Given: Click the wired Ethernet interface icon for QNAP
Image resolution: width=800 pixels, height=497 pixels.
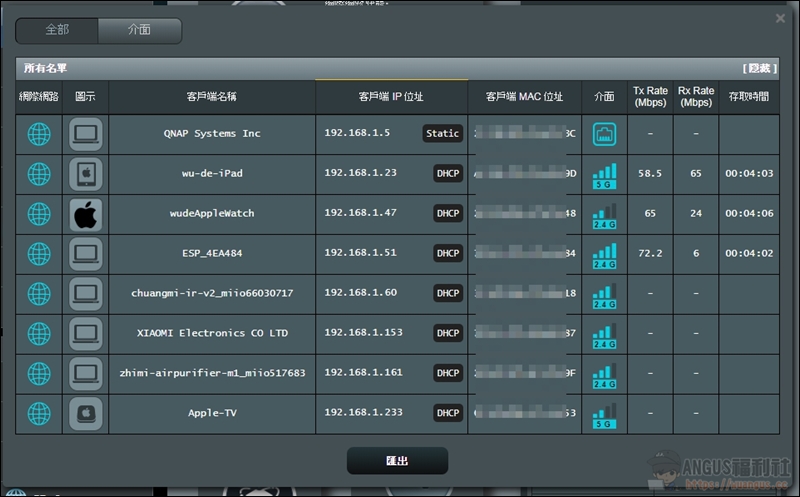Looking at the screenshot, I should point(604,134).
